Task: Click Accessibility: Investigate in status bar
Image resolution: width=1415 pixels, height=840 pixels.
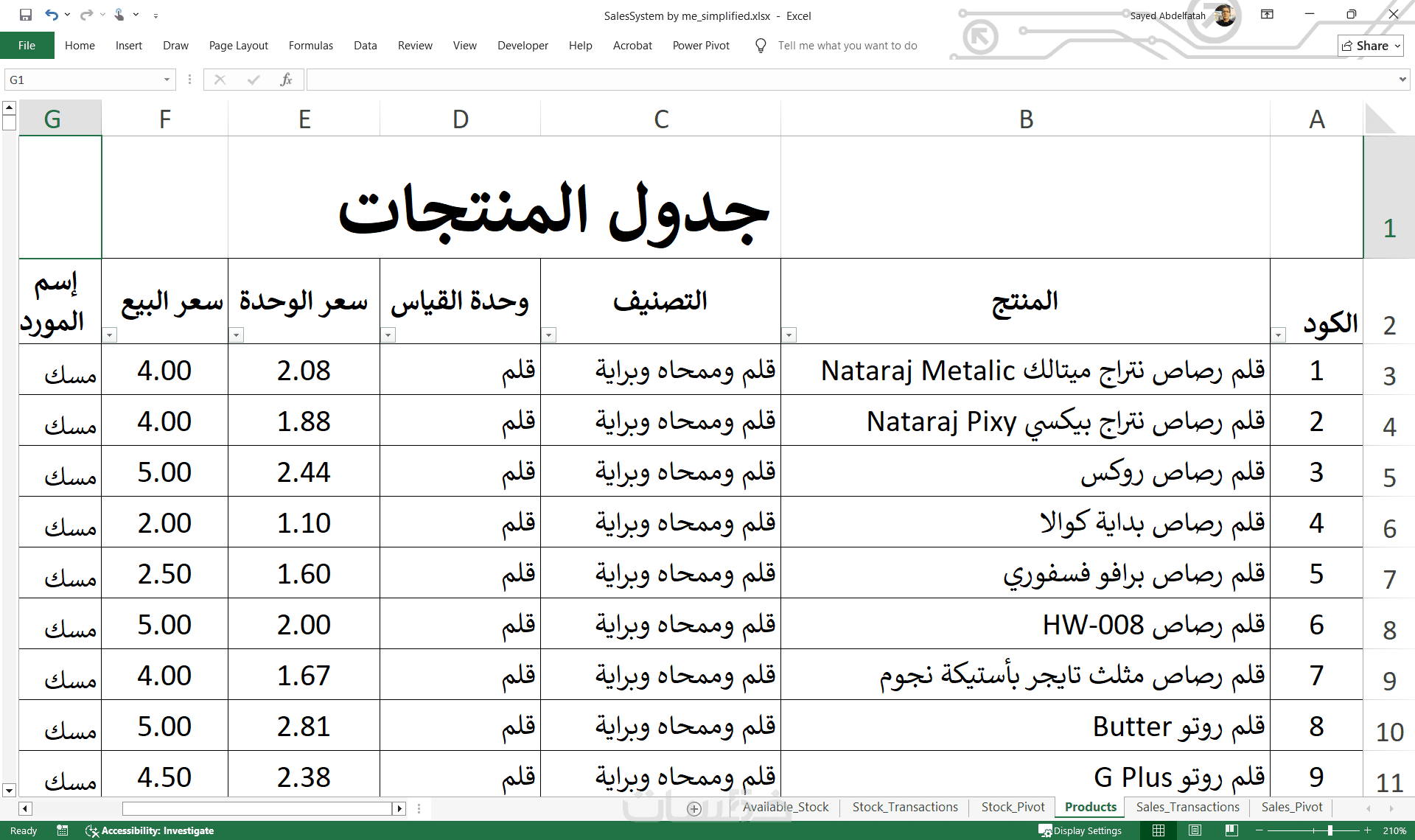Action: 150,830
